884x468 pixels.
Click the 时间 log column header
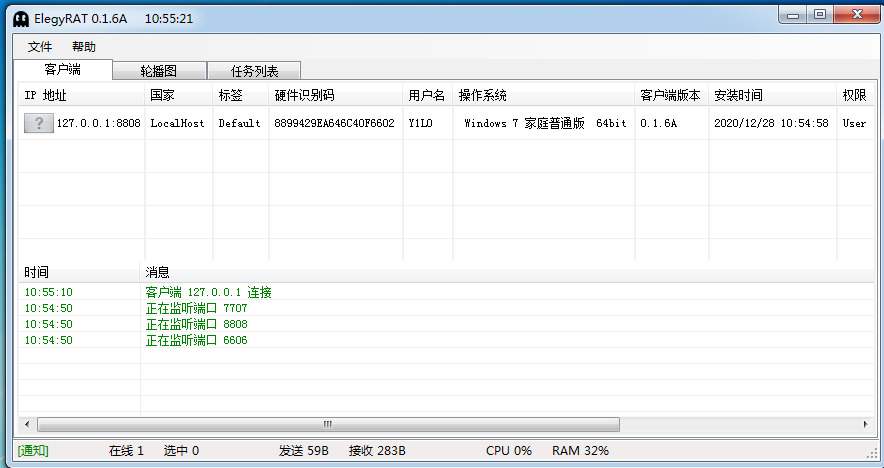pyautogui.click(x=79, y=272)
